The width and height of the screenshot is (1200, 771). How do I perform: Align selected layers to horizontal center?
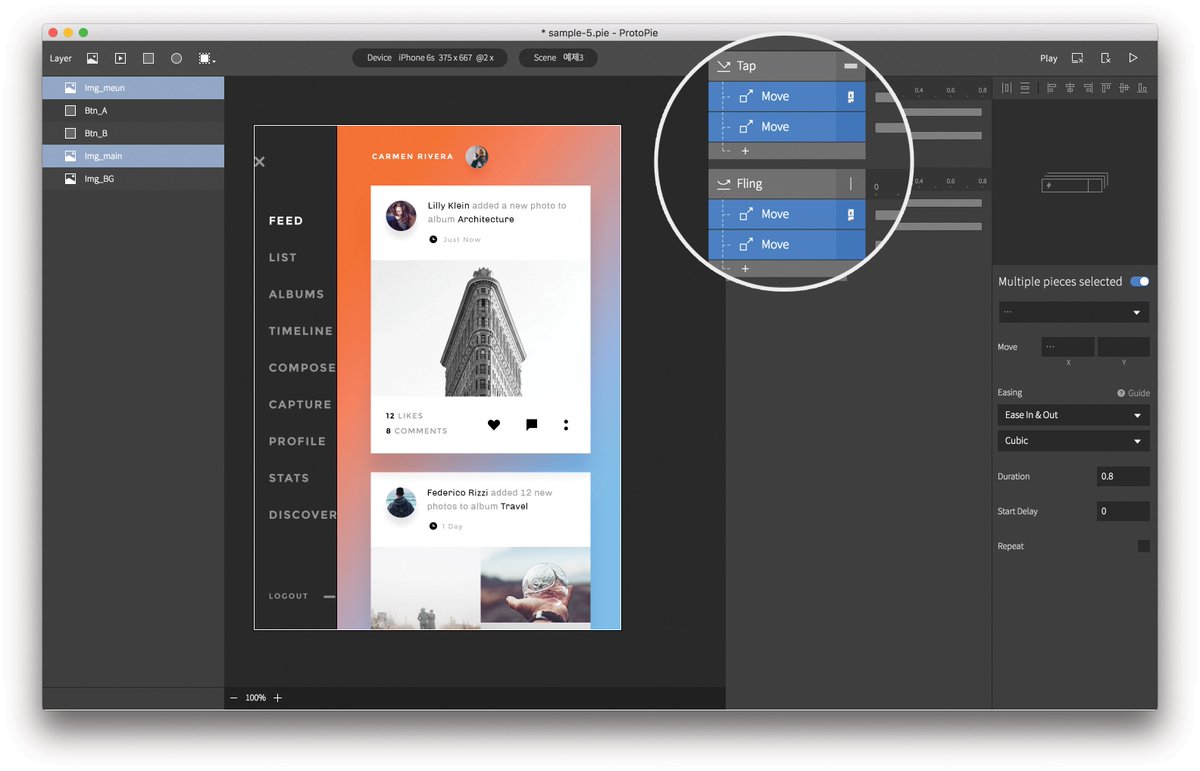[1070, 88]
